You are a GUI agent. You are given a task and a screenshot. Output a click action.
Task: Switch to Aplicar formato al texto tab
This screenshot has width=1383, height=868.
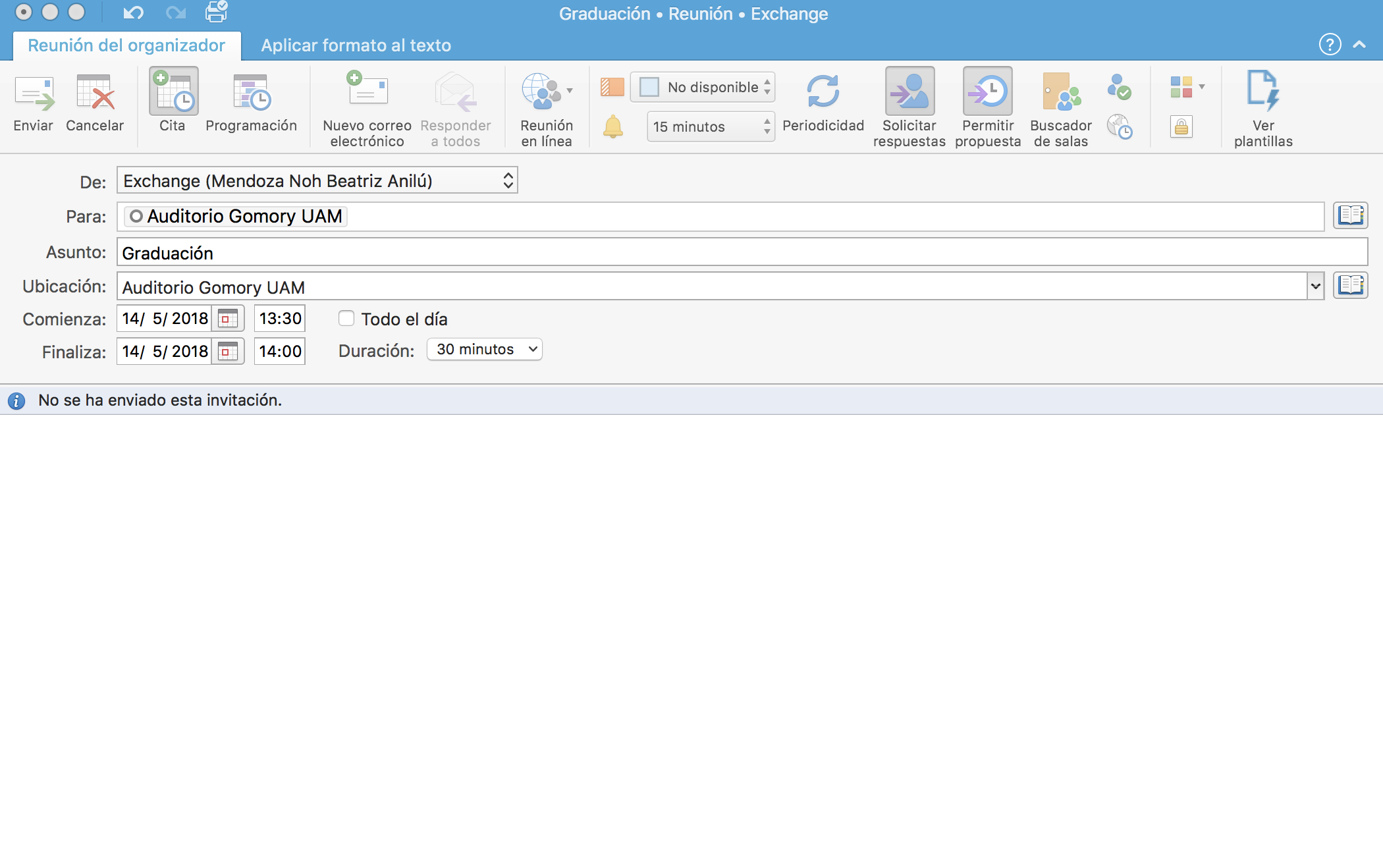[356, 45]
